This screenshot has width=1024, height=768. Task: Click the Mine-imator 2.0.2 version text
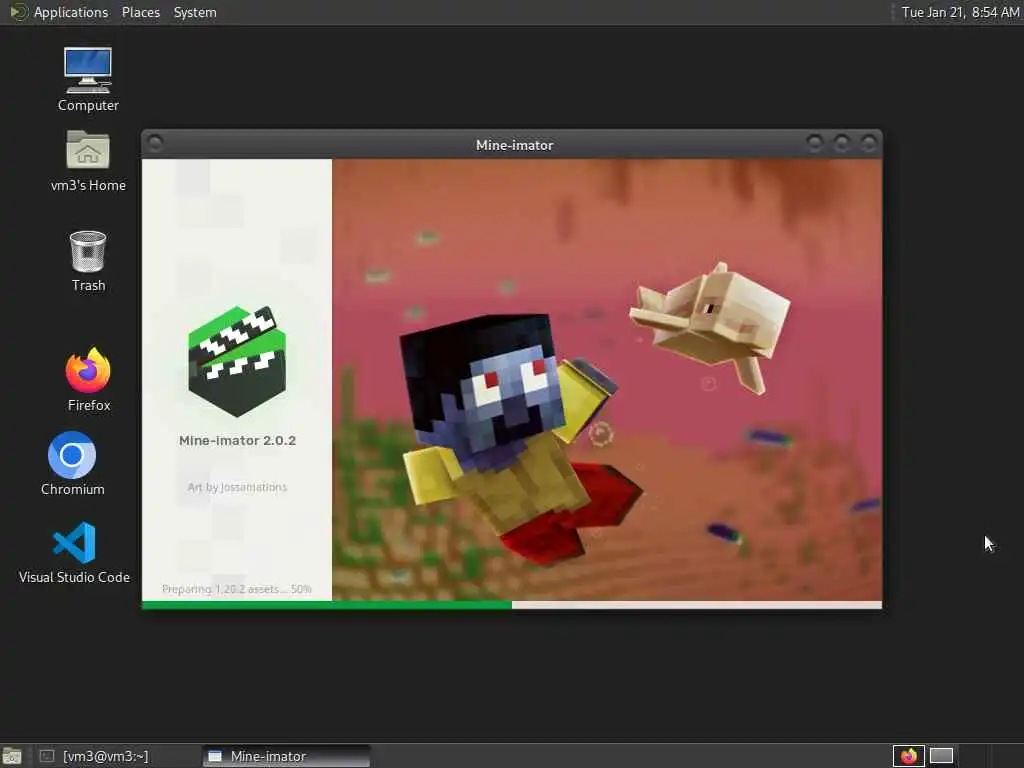point(238,441)
